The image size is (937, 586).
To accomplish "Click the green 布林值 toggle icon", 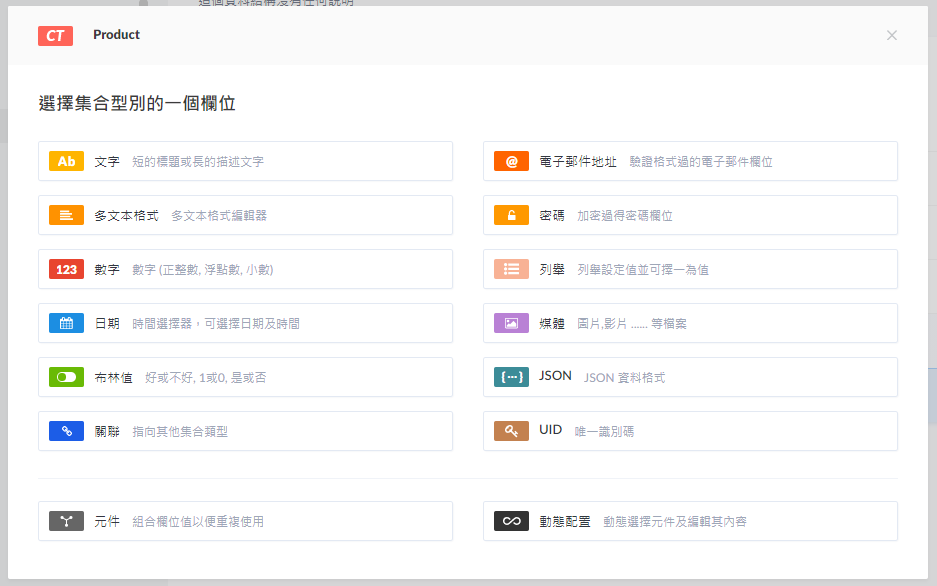I will pos(66,377).
